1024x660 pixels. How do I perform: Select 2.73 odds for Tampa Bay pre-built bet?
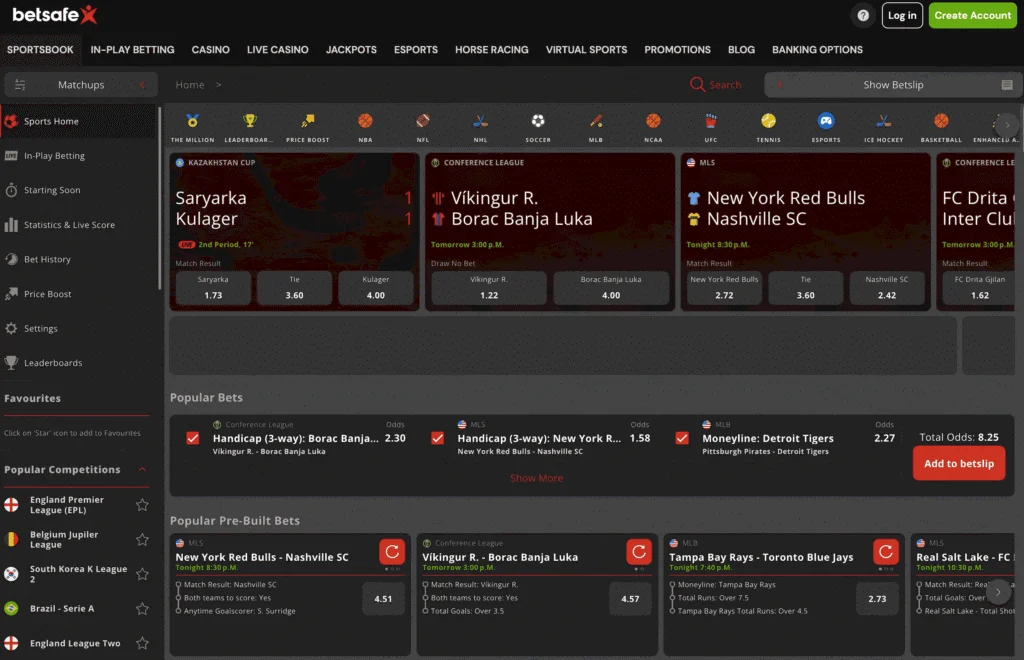coord(877,599)
